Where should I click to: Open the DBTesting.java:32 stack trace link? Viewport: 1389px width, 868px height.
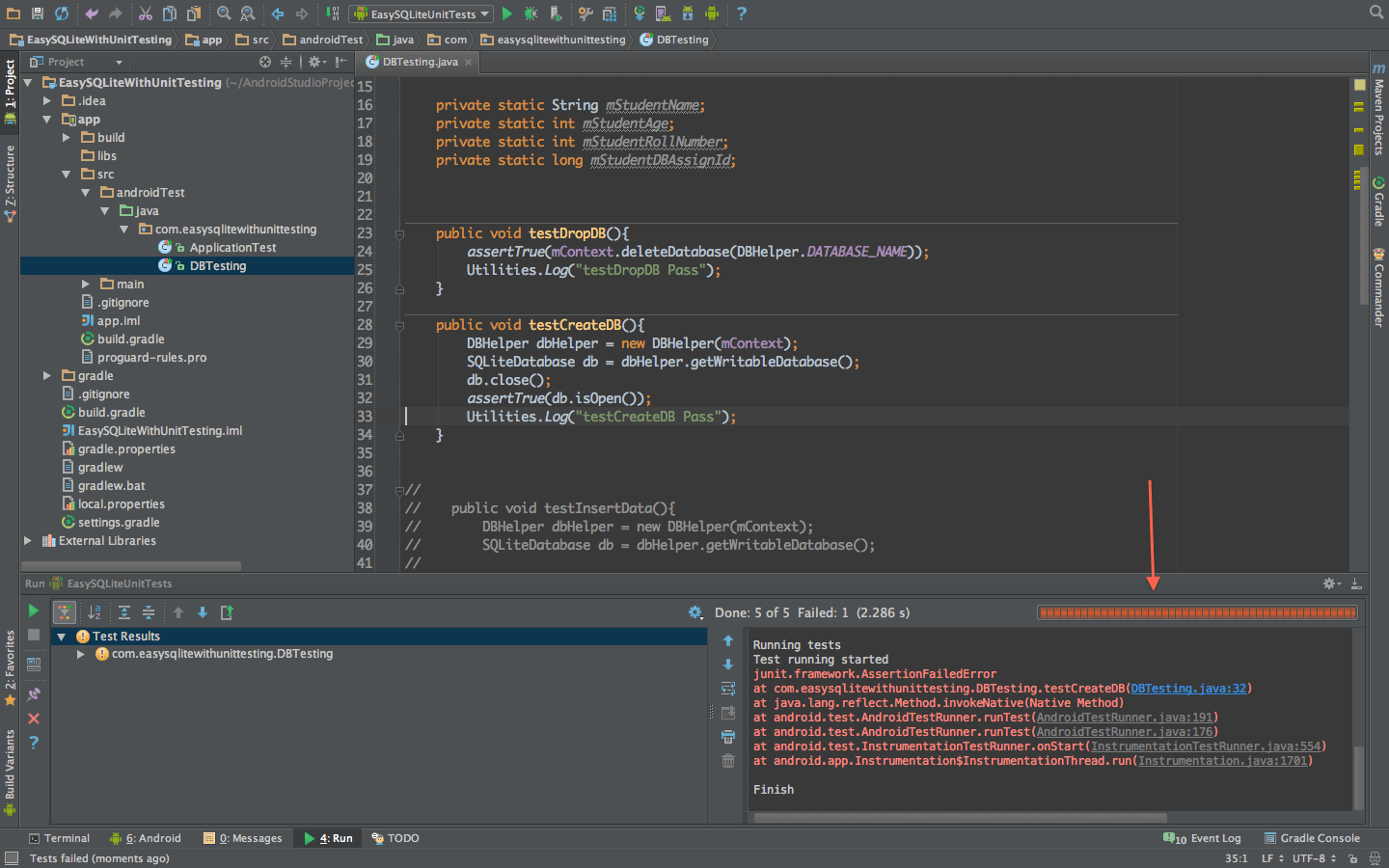[1188, 689]
